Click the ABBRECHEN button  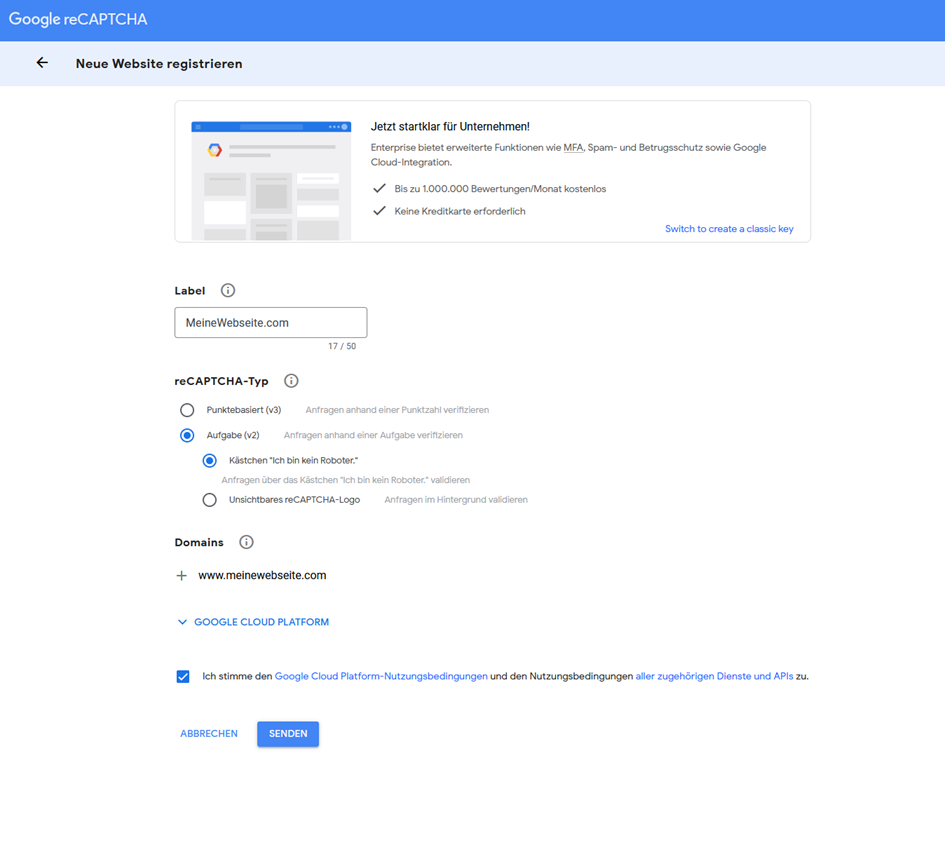[209, 734]
